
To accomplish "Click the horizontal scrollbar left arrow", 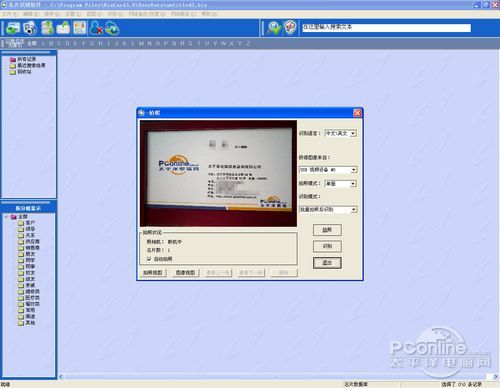I will coord(61,377).
